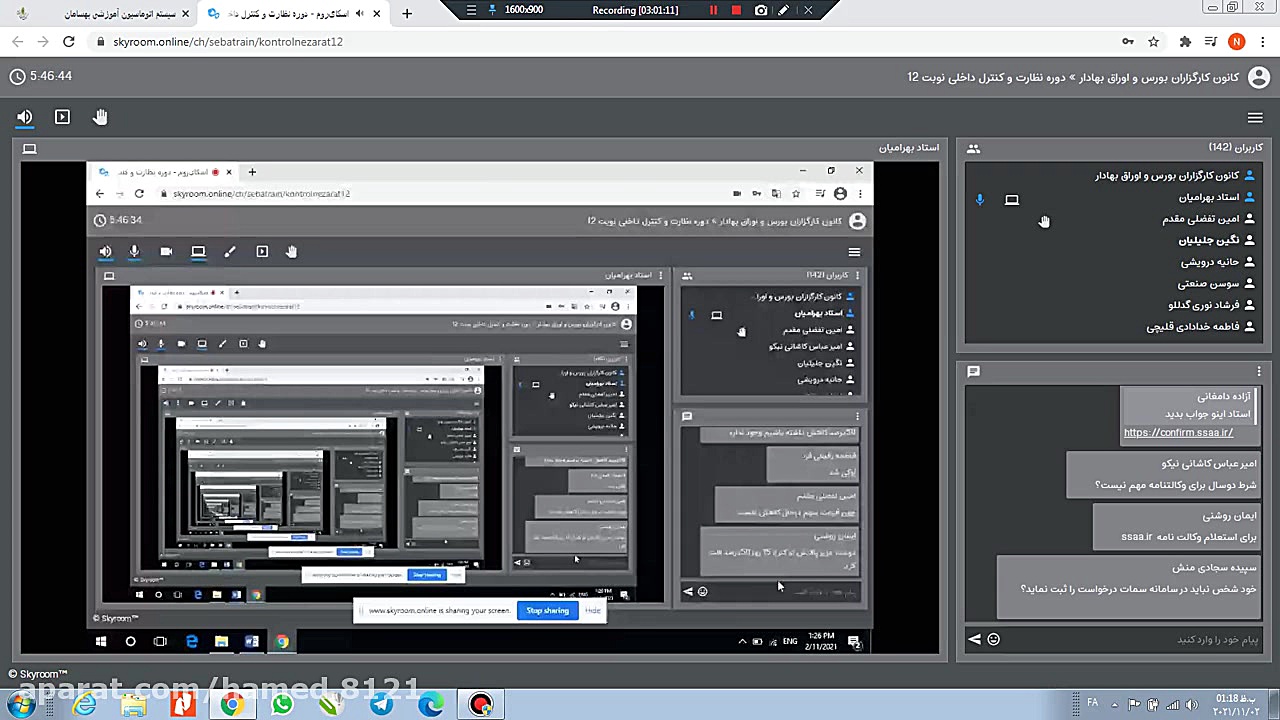Open the Skyroom hamburger menu

point(1255,118)
